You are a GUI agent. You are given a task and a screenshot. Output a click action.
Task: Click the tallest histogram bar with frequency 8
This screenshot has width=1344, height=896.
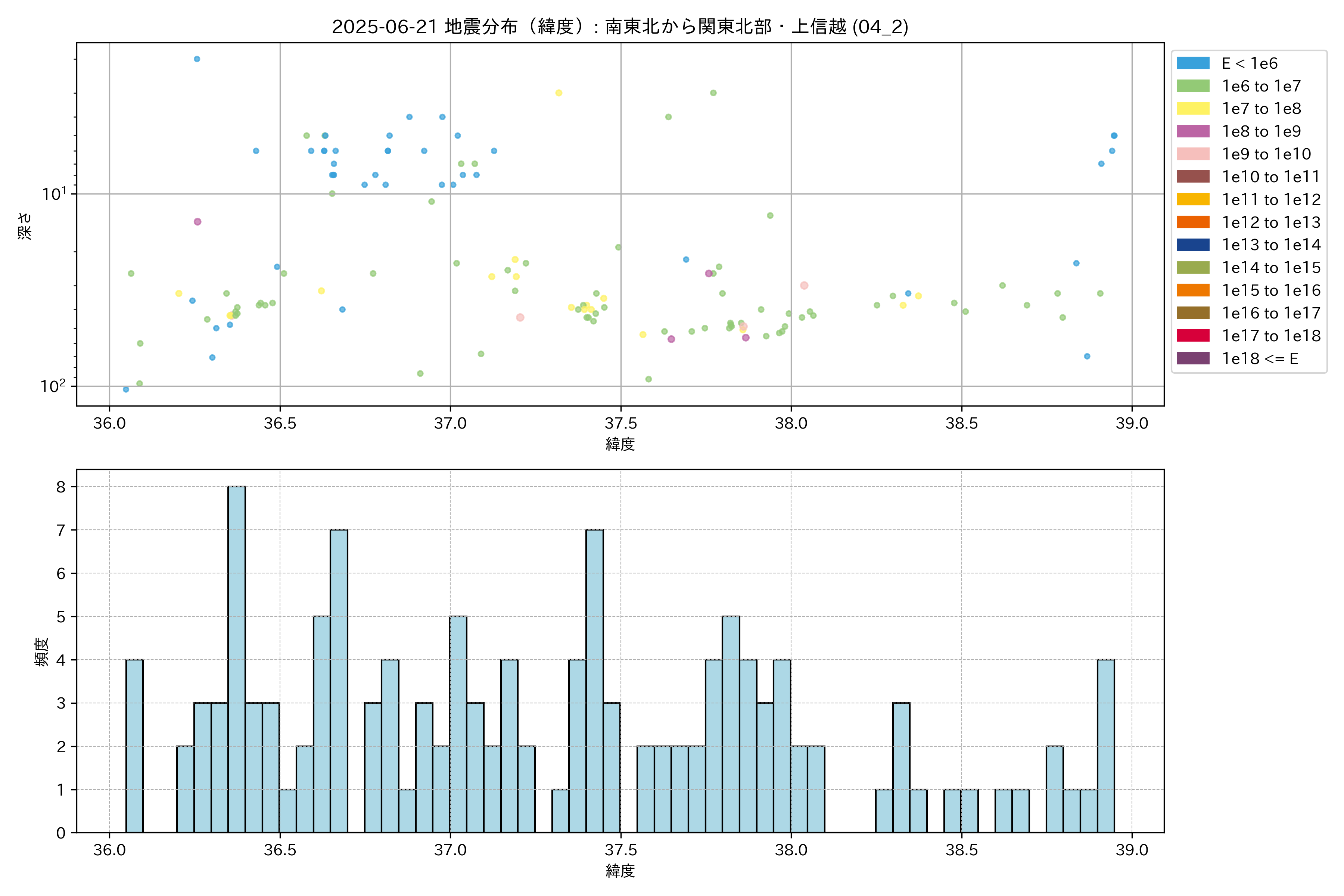click(x=237, y=659)
